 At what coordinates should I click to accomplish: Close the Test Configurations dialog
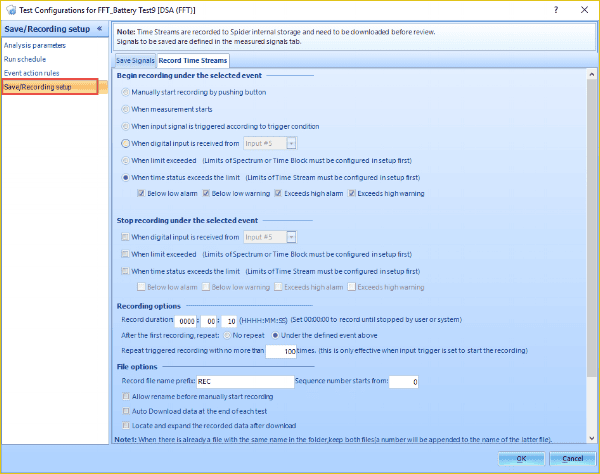(x=584, y=8)
